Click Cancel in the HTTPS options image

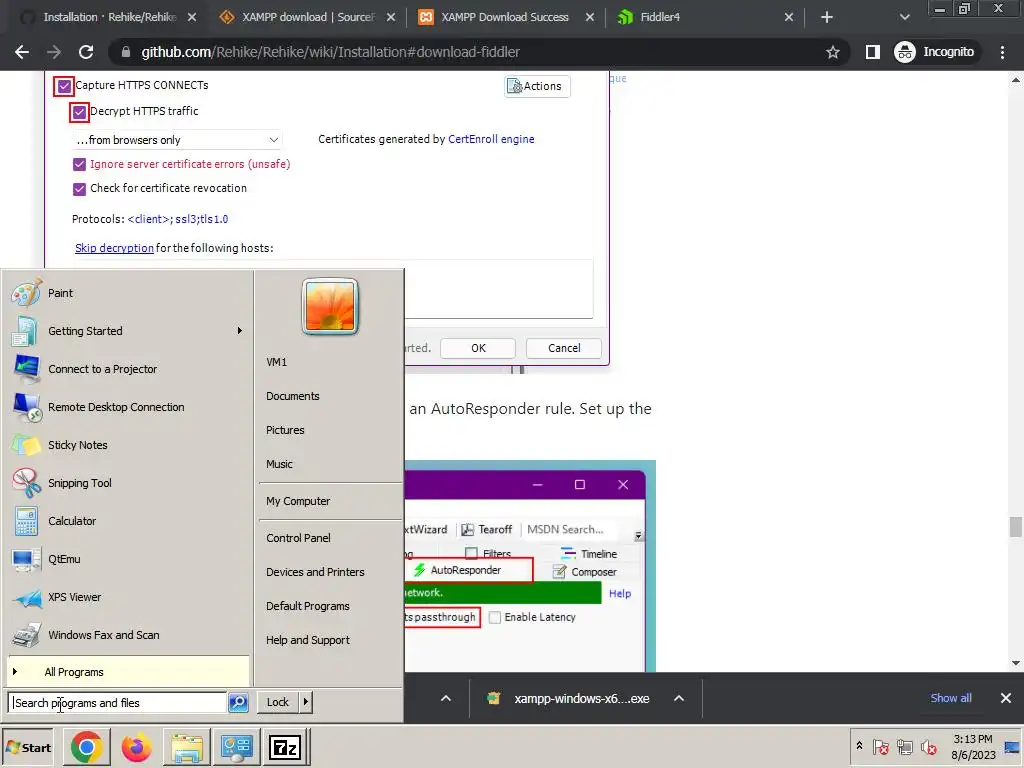pos(564,348)
